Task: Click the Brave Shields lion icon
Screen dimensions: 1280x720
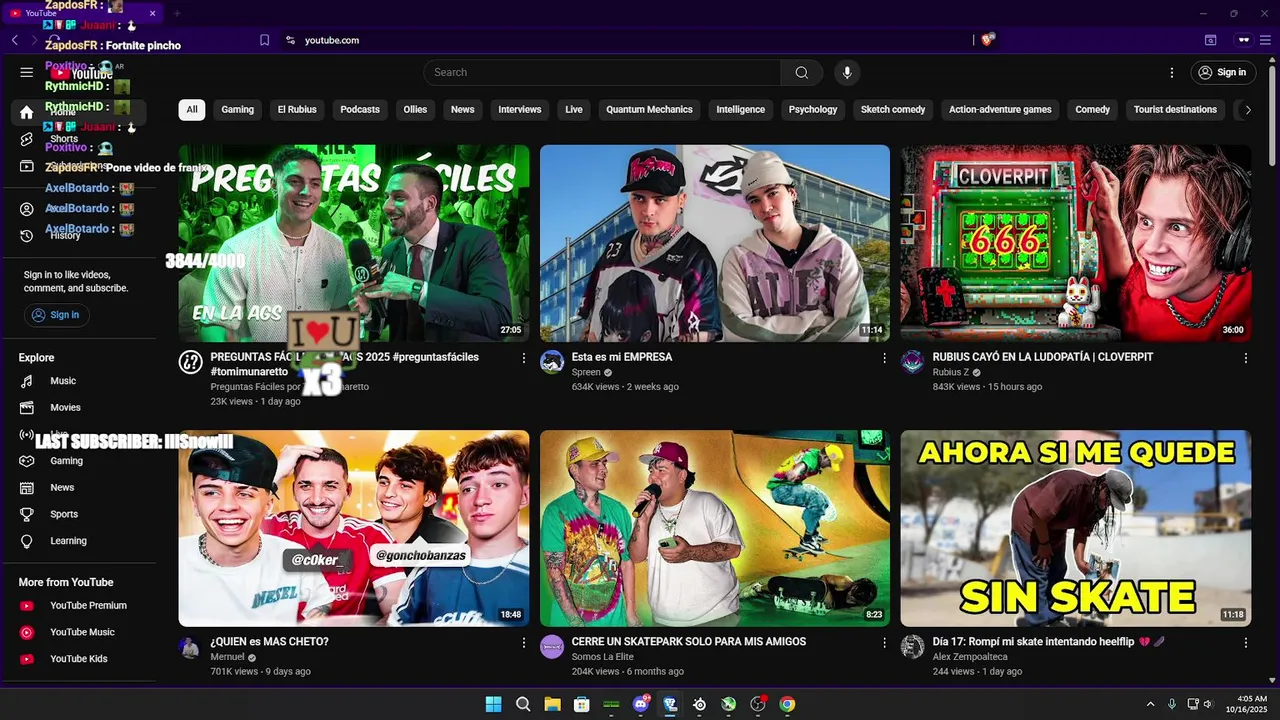Action: click(988, 40)
